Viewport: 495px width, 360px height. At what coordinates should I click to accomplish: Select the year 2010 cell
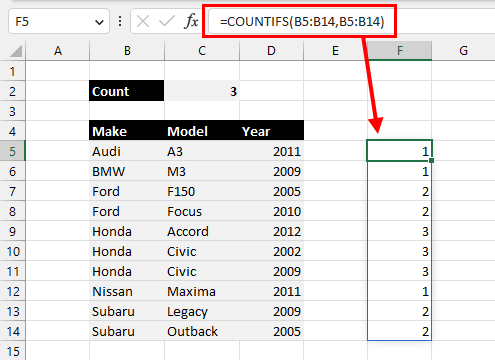tap(272, 211)
